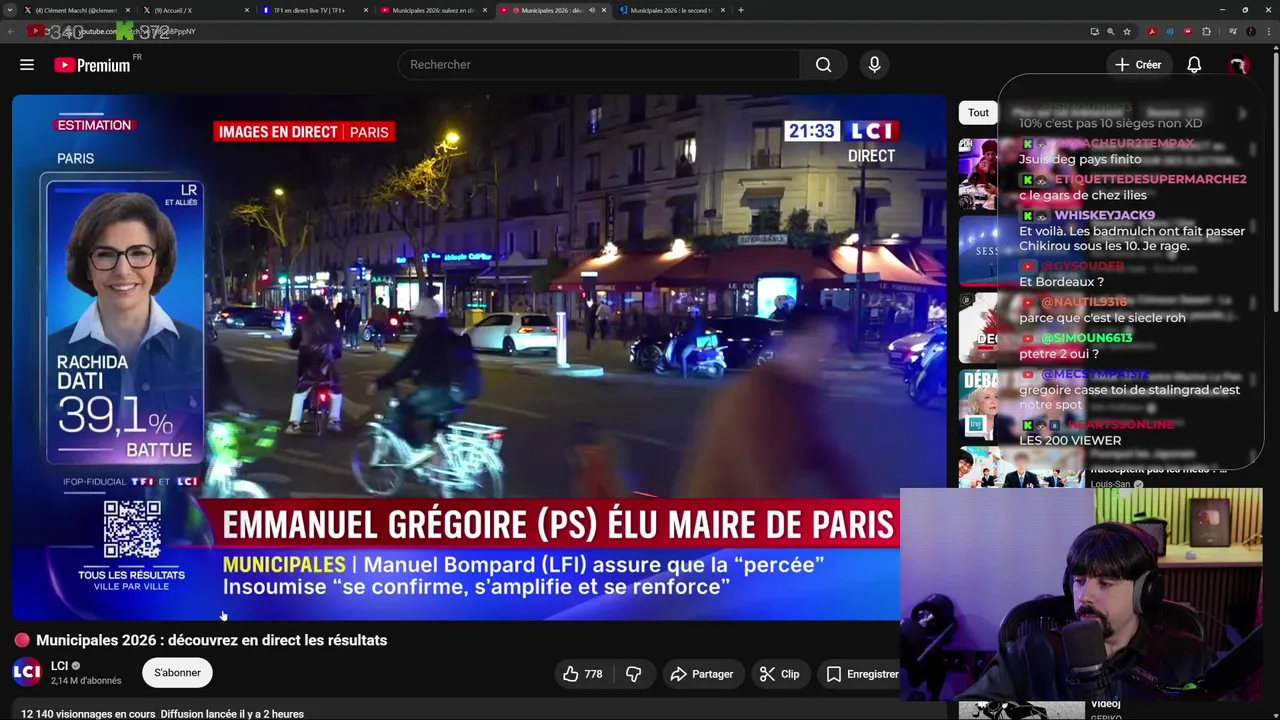
Task: Bookmark page with star icon
Action: pos(1127,31)
